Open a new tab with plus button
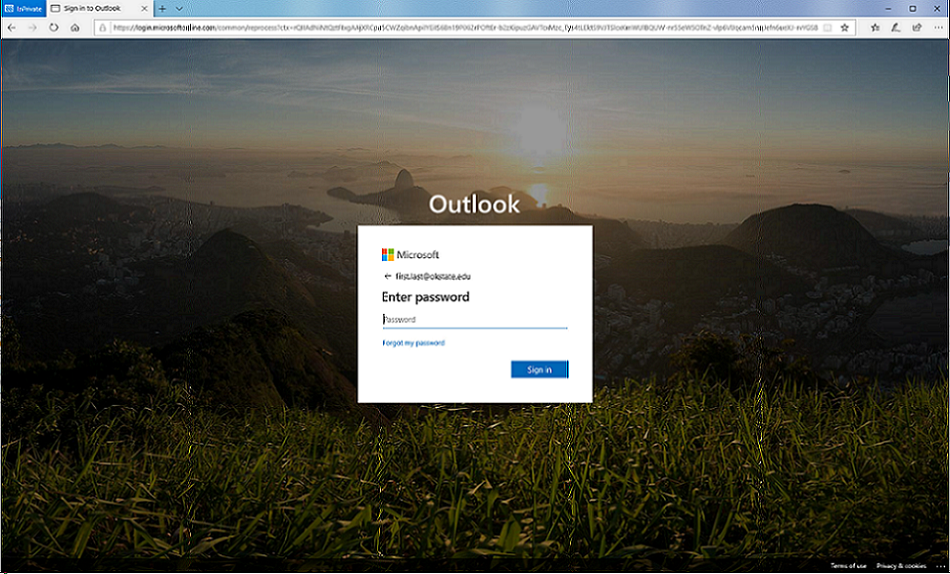Screen dimensions: 950x574 [162, 8]
